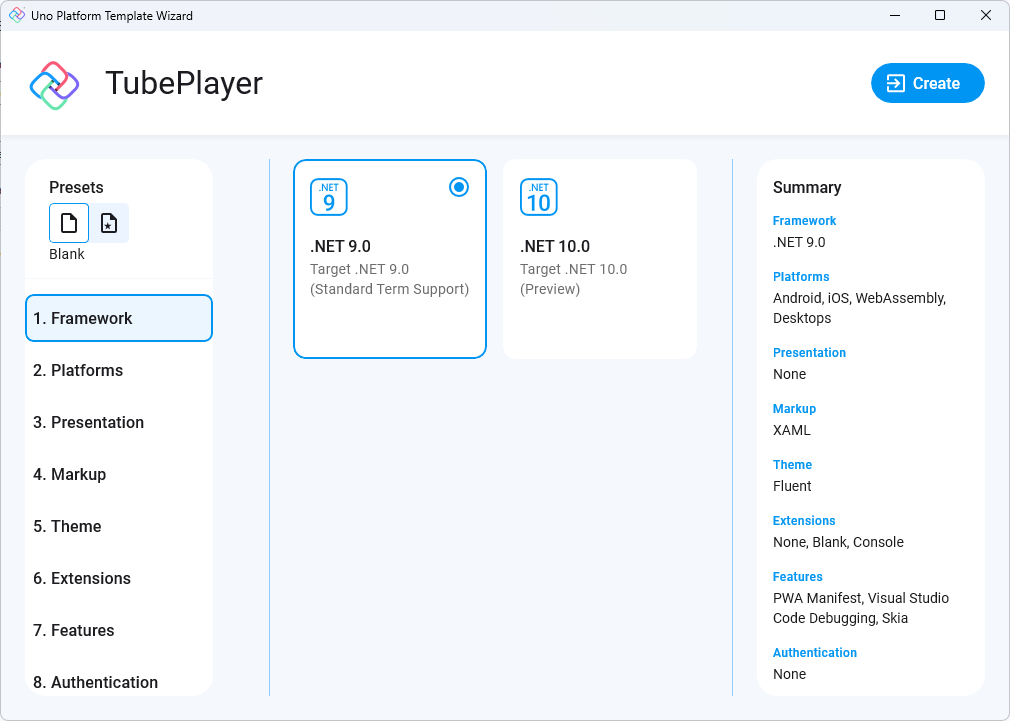This screenshot has height=721, width=1010.
Task: Open the Extensions link in Summary
Action: tap(804, 520)
